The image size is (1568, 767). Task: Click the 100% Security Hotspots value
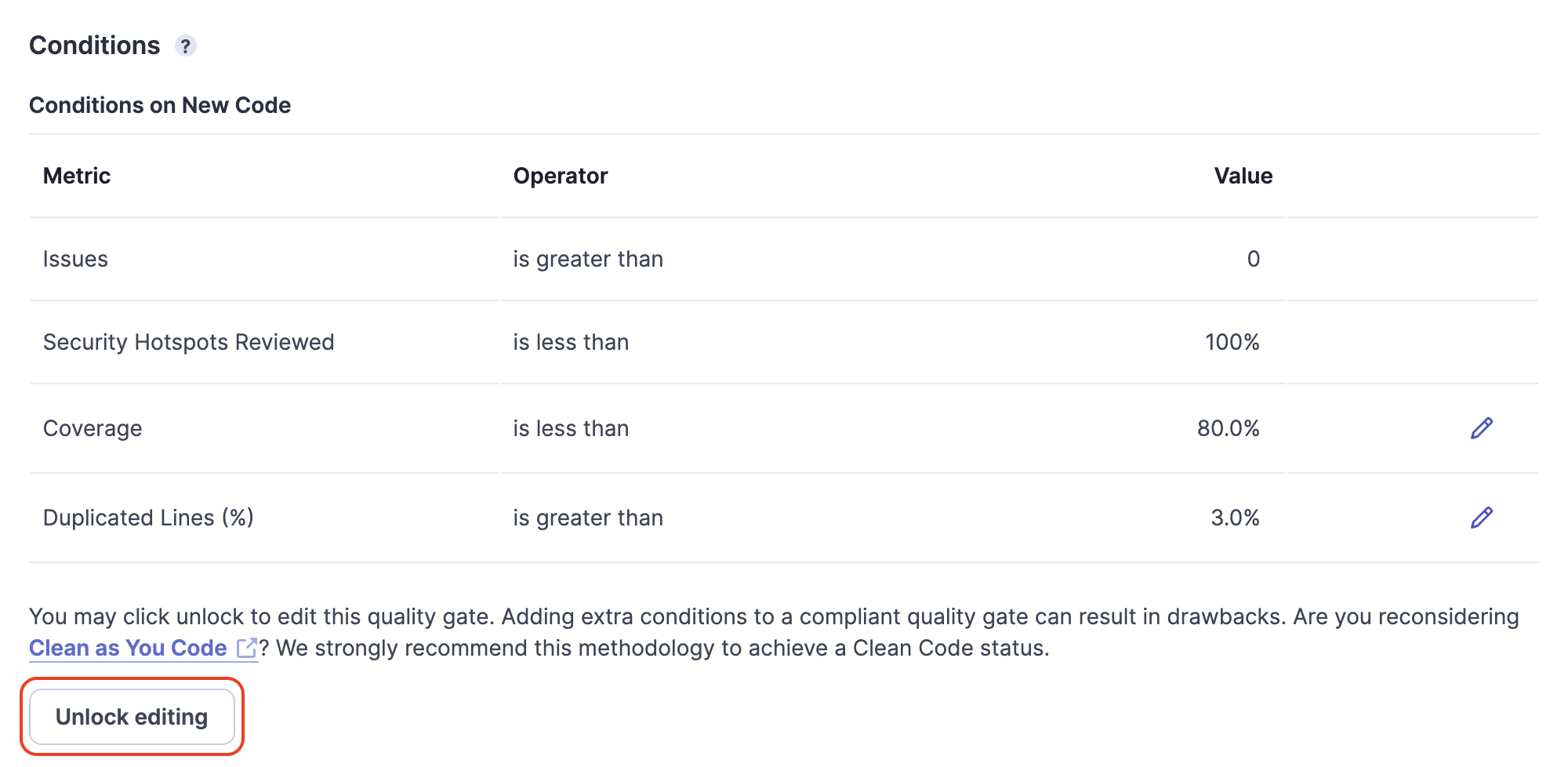coord(1232,342)
